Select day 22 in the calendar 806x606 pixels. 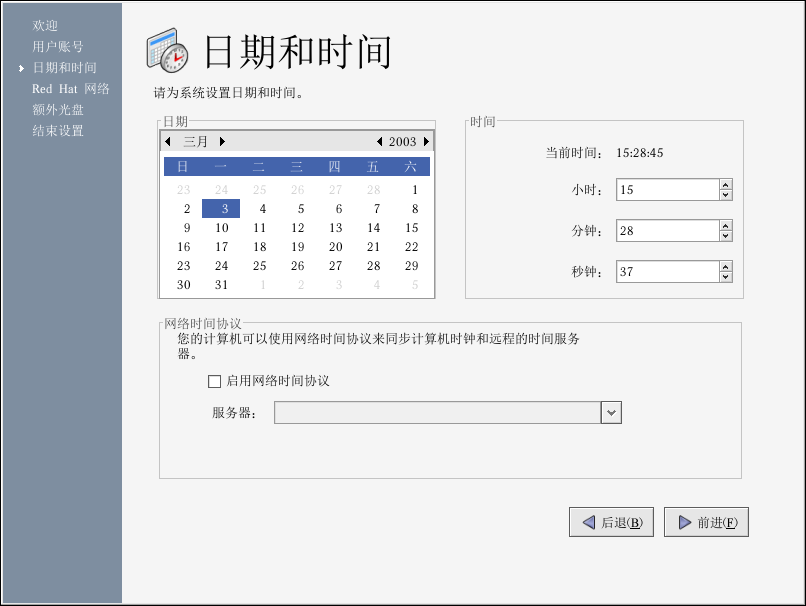[x=412, y=247]
